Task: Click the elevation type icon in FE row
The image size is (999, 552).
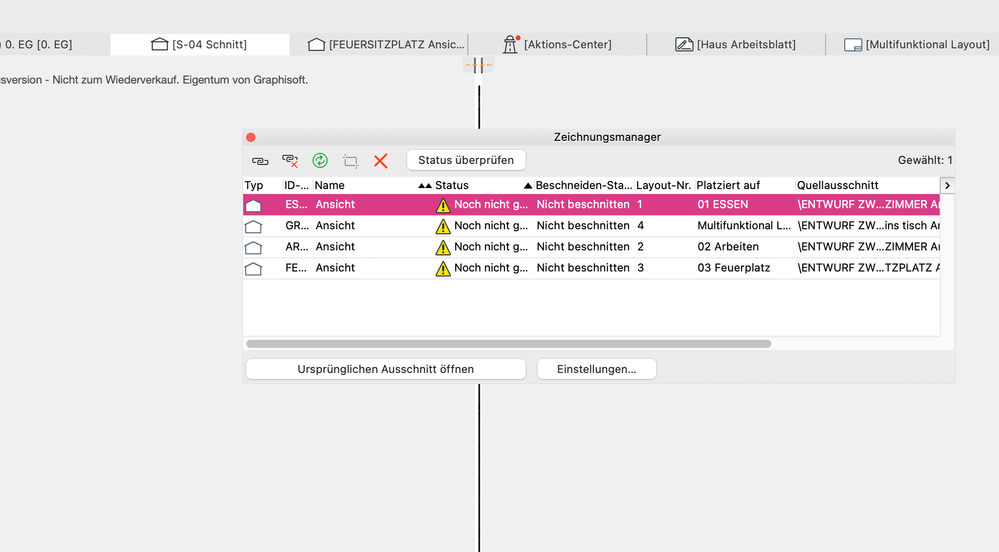Action: point(254,268)
